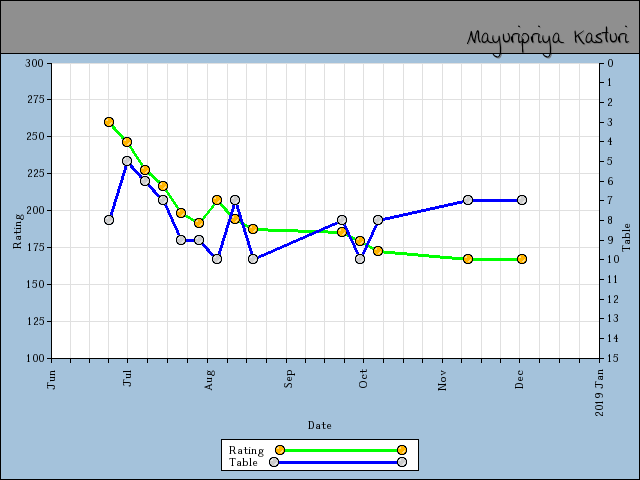Image resolution: width=640 pixels, height=480 pixels.
Task: Click the 'Table' label in the legend
Action: pyautogui.click(x=243, y=462)
